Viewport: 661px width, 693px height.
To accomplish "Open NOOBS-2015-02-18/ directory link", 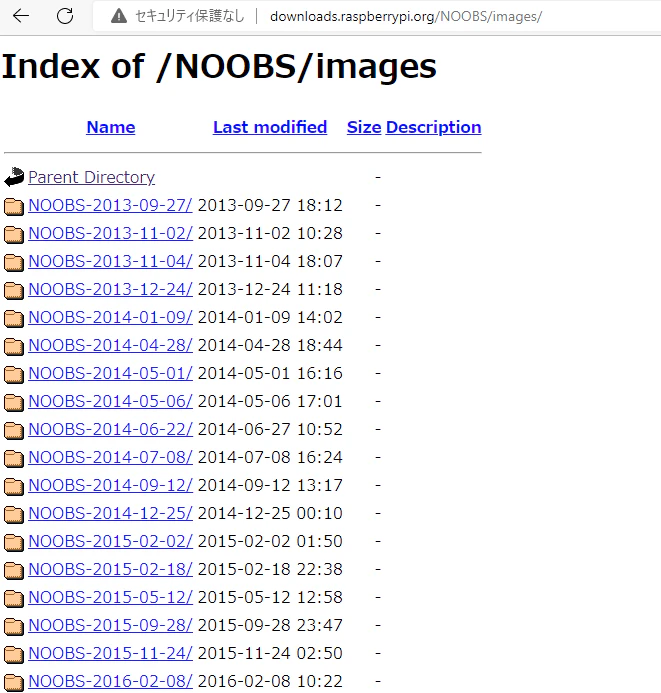I will coord(110,569).
